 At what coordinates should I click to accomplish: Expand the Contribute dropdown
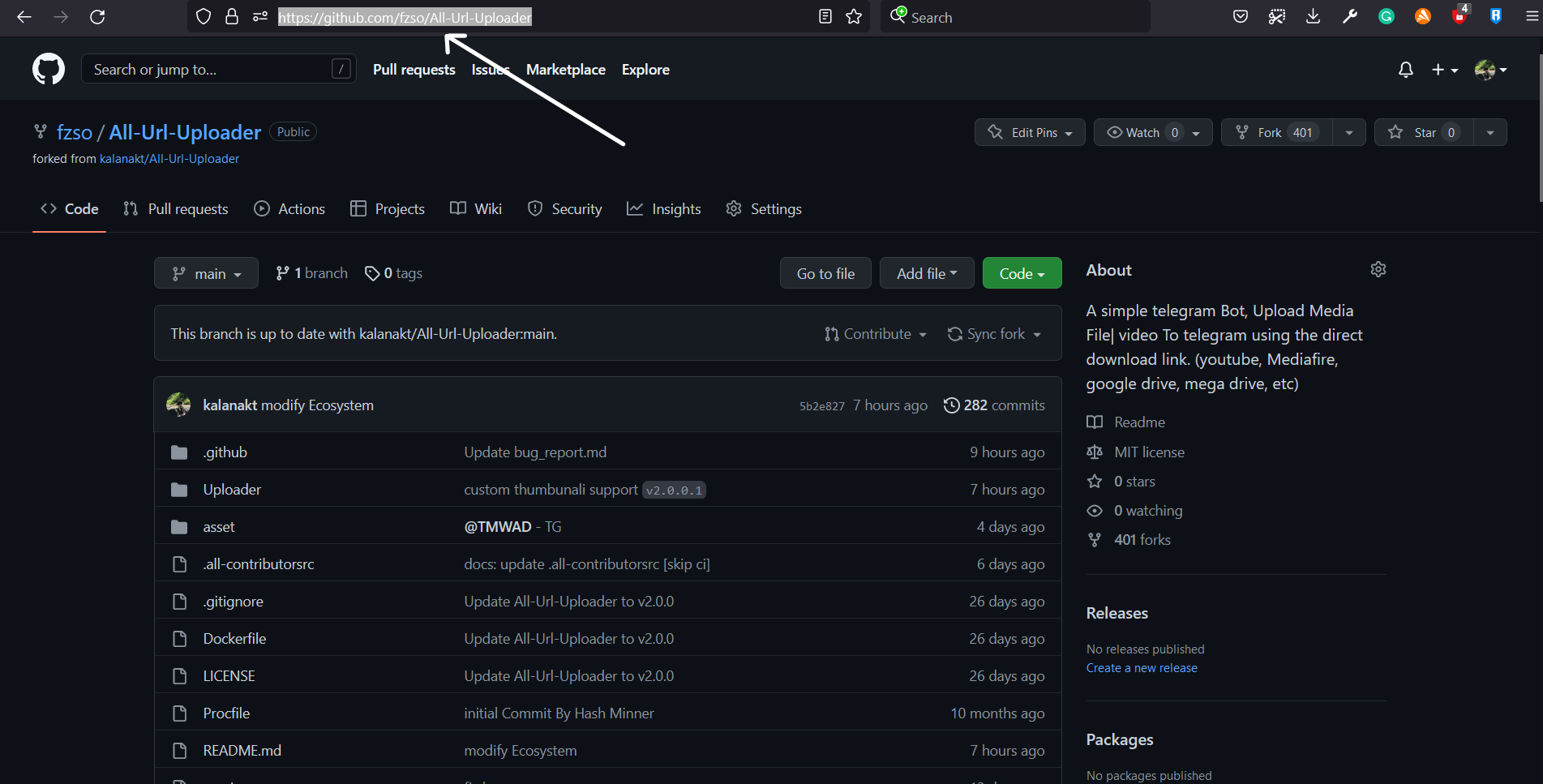(876, 334)
